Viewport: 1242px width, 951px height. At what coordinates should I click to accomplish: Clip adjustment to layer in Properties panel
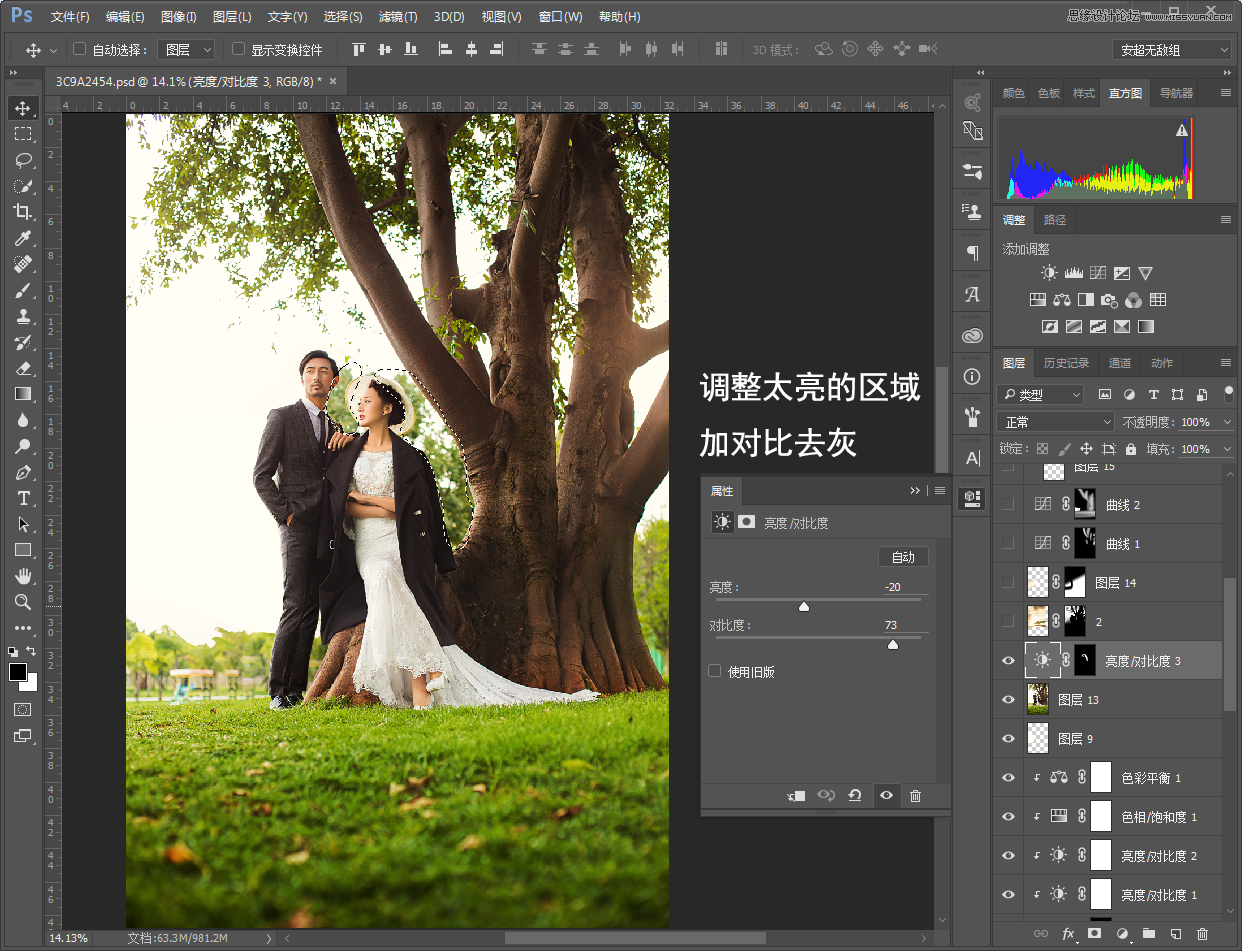click(797, 796)
